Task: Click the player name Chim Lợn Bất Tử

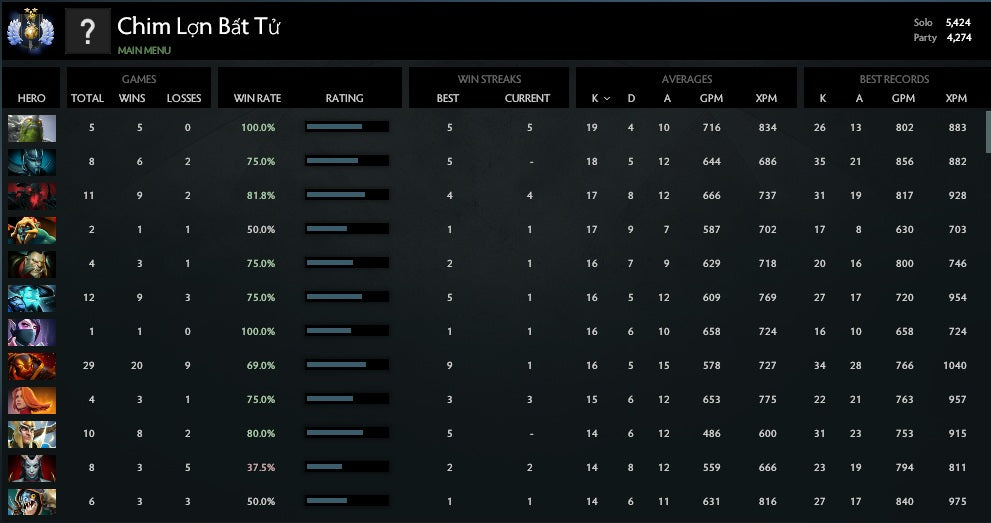Action: [x=198, y=27]
